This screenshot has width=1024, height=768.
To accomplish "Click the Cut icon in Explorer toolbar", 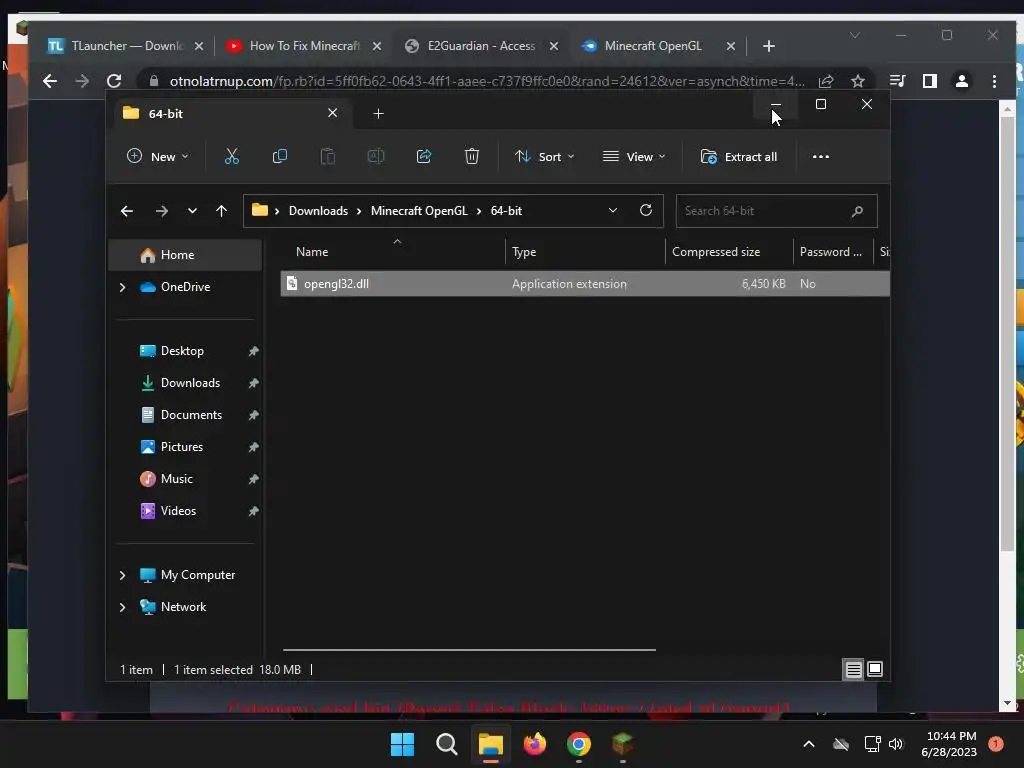I will pos(232,157).
